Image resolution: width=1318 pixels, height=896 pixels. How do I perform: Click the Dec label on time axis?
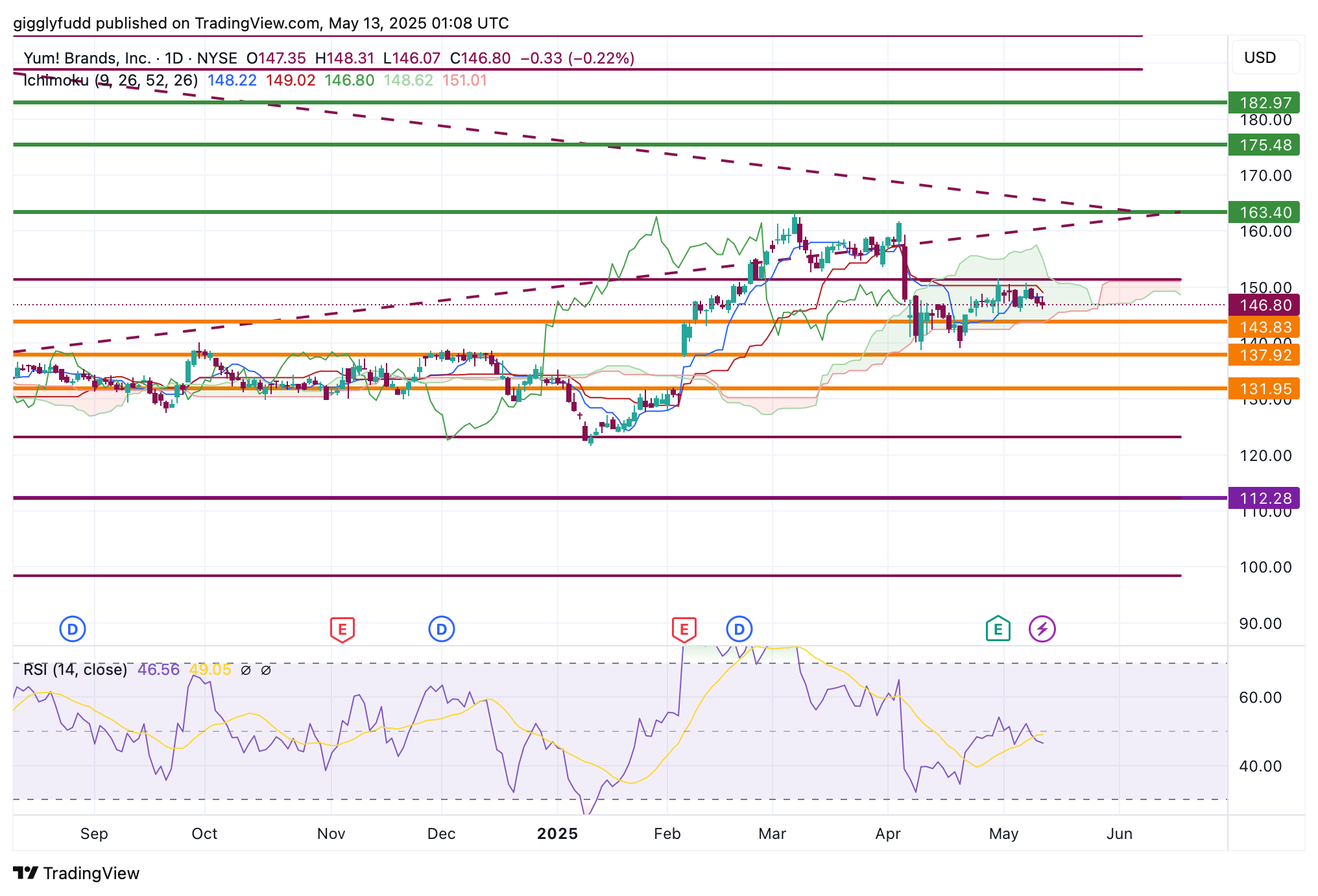[x=441, y=834]
